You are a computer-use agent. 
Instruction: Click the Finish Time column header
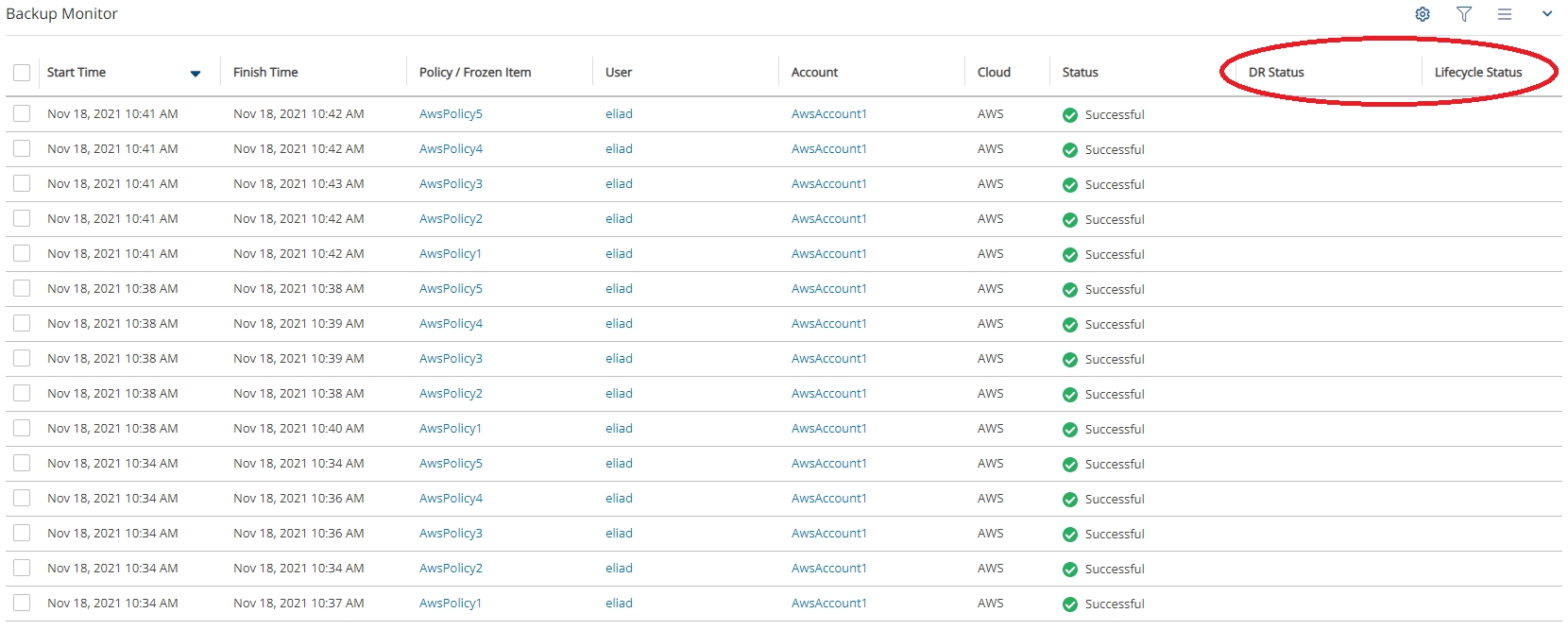point(265,73)
